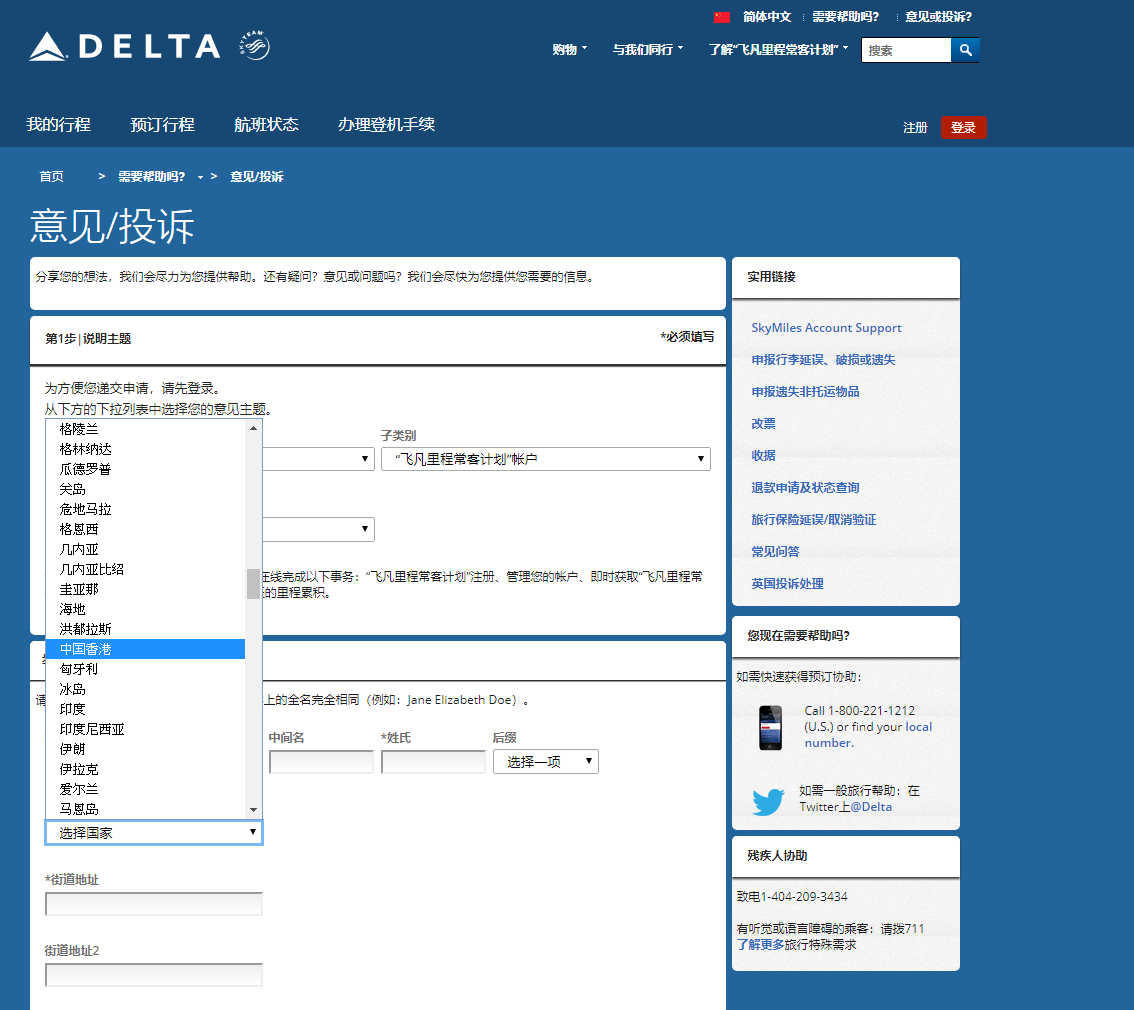
Task: Select 圭亚那 in country list
Action: pos(145,589)
